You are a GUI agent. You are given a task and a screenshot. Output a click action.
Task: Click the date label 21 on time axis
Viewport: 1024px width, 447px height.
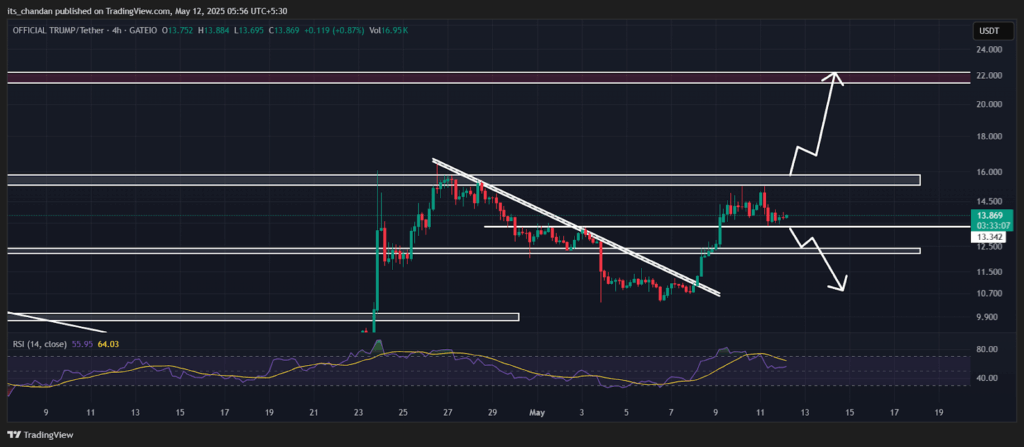pos(313,413)
